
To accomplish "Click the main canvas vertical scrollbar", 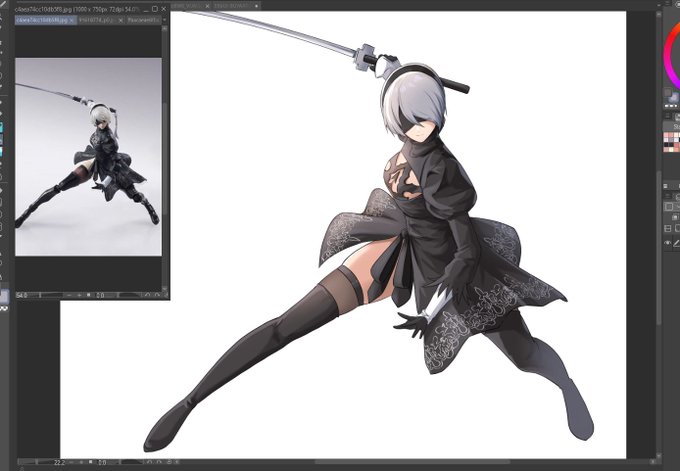I will coord(659,247).
